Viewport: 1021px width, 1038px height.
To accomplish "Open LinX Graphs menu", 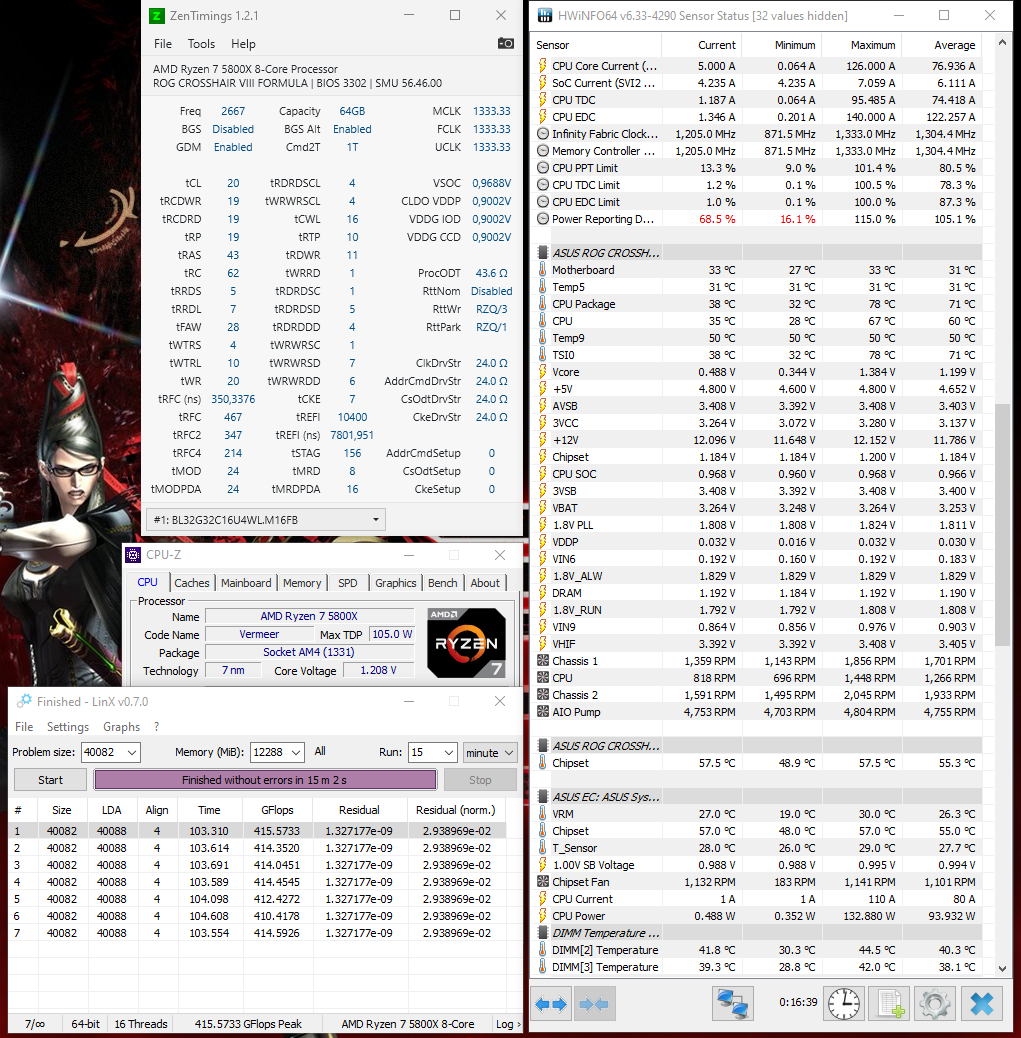I will (x=121, y=726).
